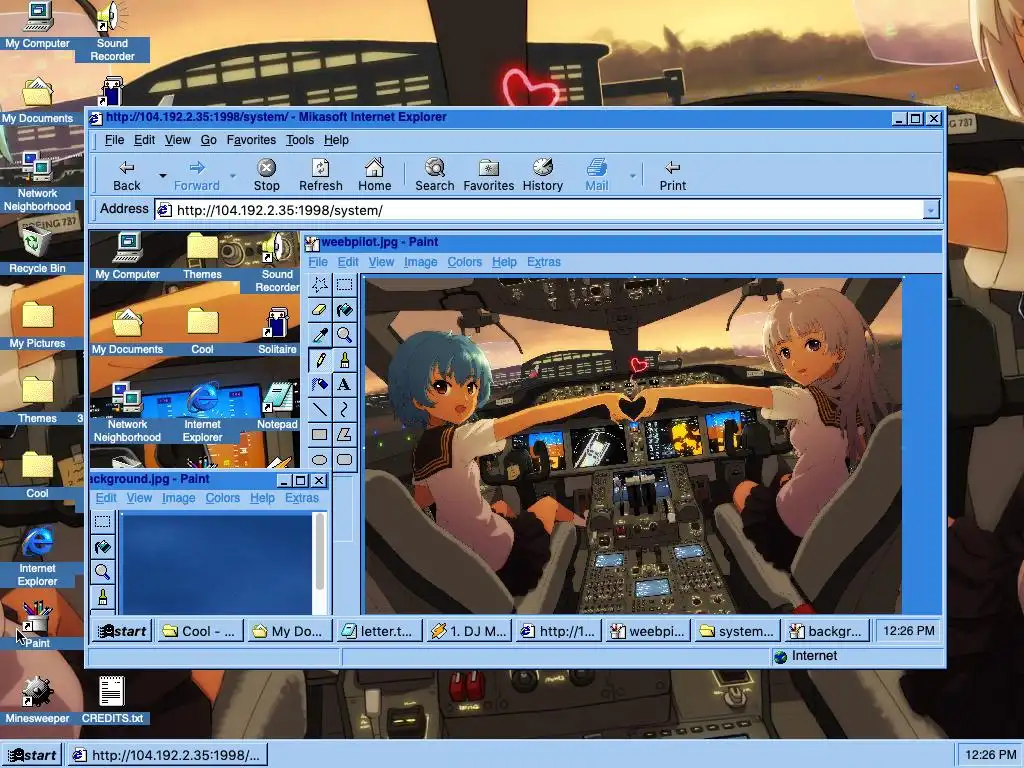
Task: Select the Rounded Rectangle tool in weebpilot Paint
Action: (344, 459)
